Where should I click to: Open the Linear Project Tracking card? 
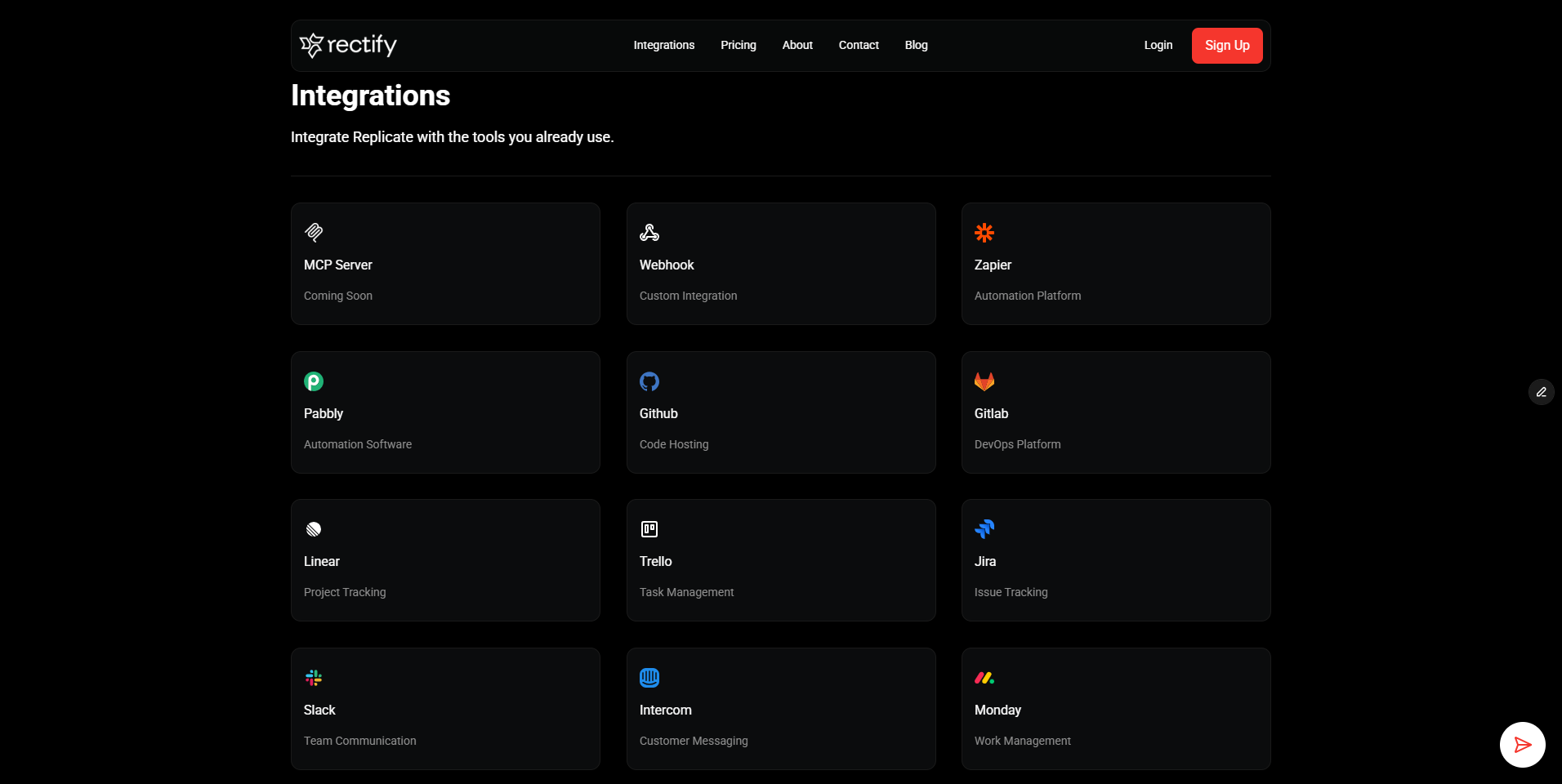tap(445, 560)
